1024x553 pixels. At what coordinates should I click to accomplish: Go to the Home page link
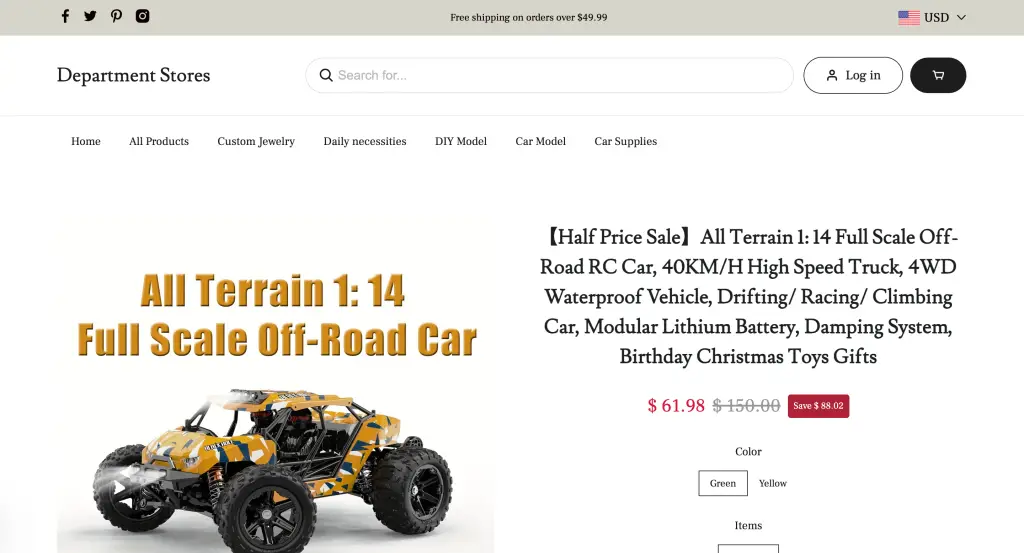point(86,141)
